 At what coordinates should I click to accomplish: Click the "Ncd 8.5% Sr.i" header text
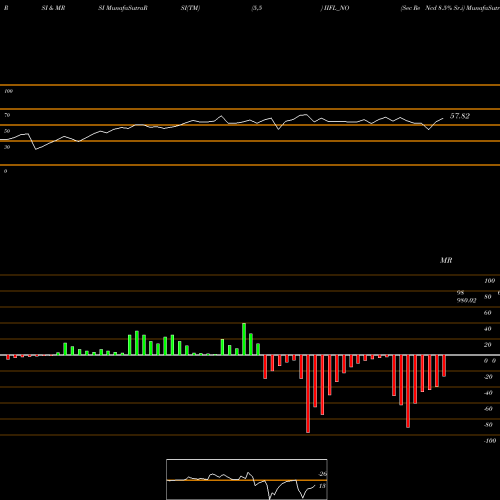(x=445, y=8)
